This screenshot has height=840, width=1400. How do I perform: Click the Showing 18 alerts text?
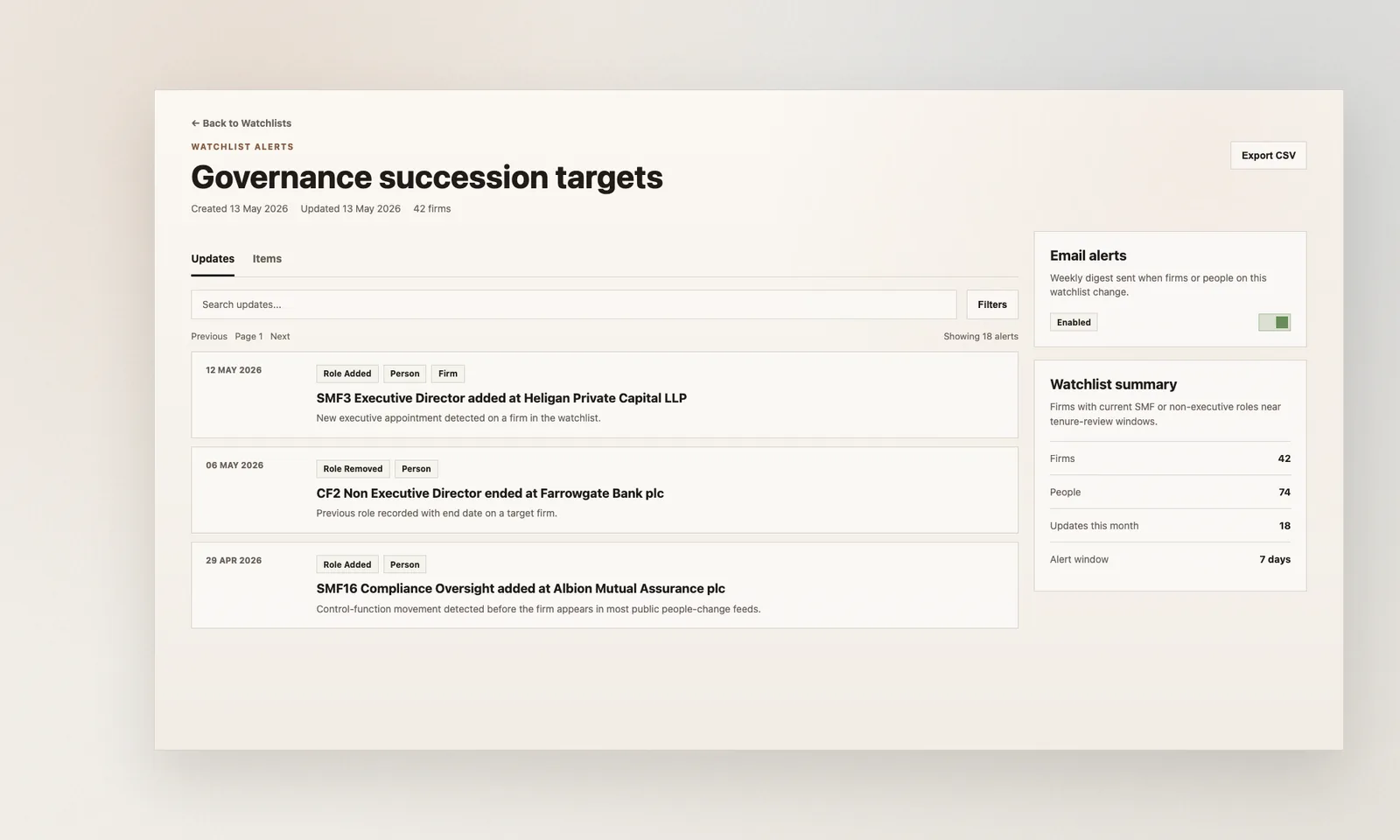(981, 336)
